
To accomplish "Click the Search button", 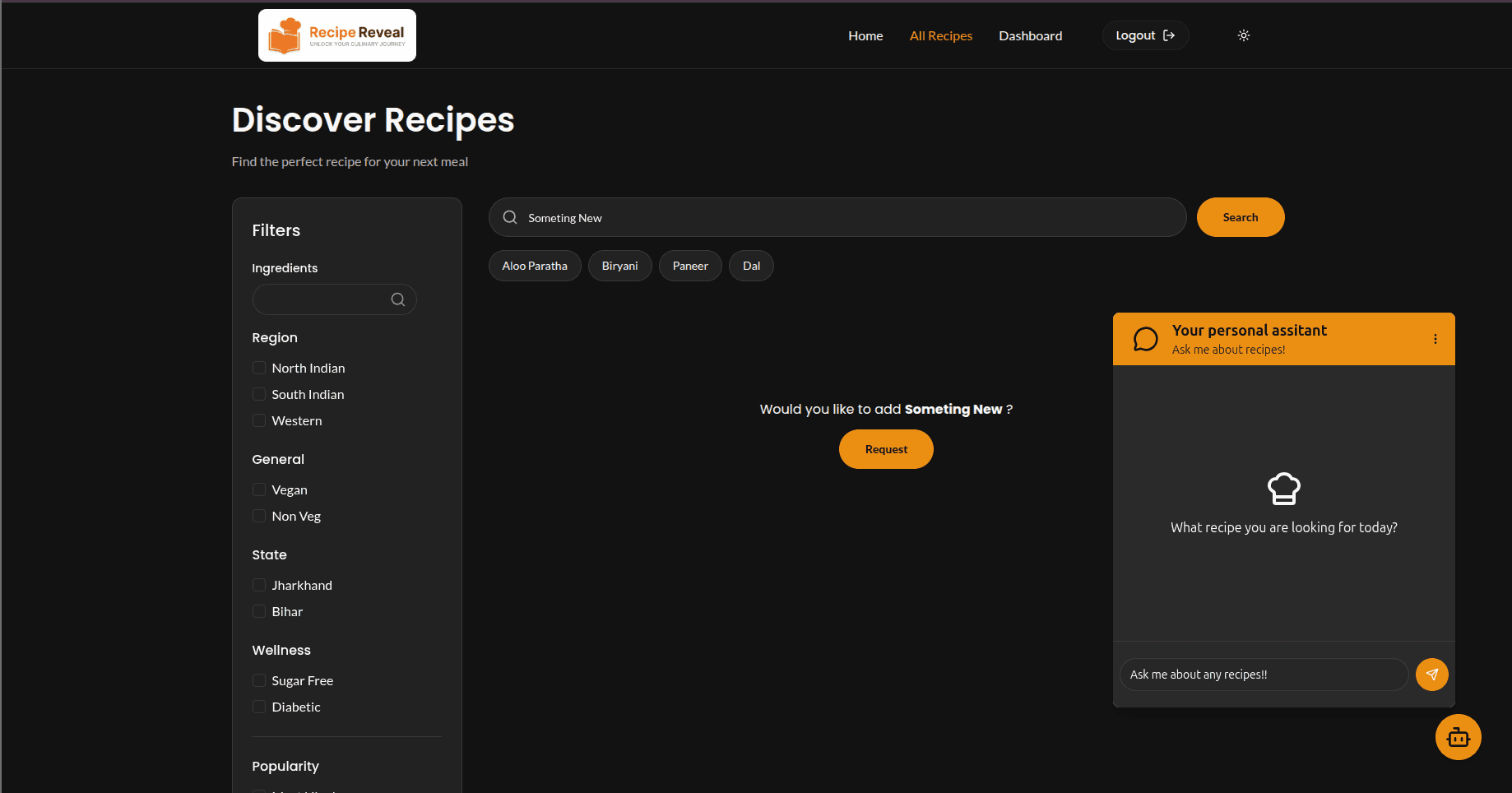I will [x=1240, y=217].
